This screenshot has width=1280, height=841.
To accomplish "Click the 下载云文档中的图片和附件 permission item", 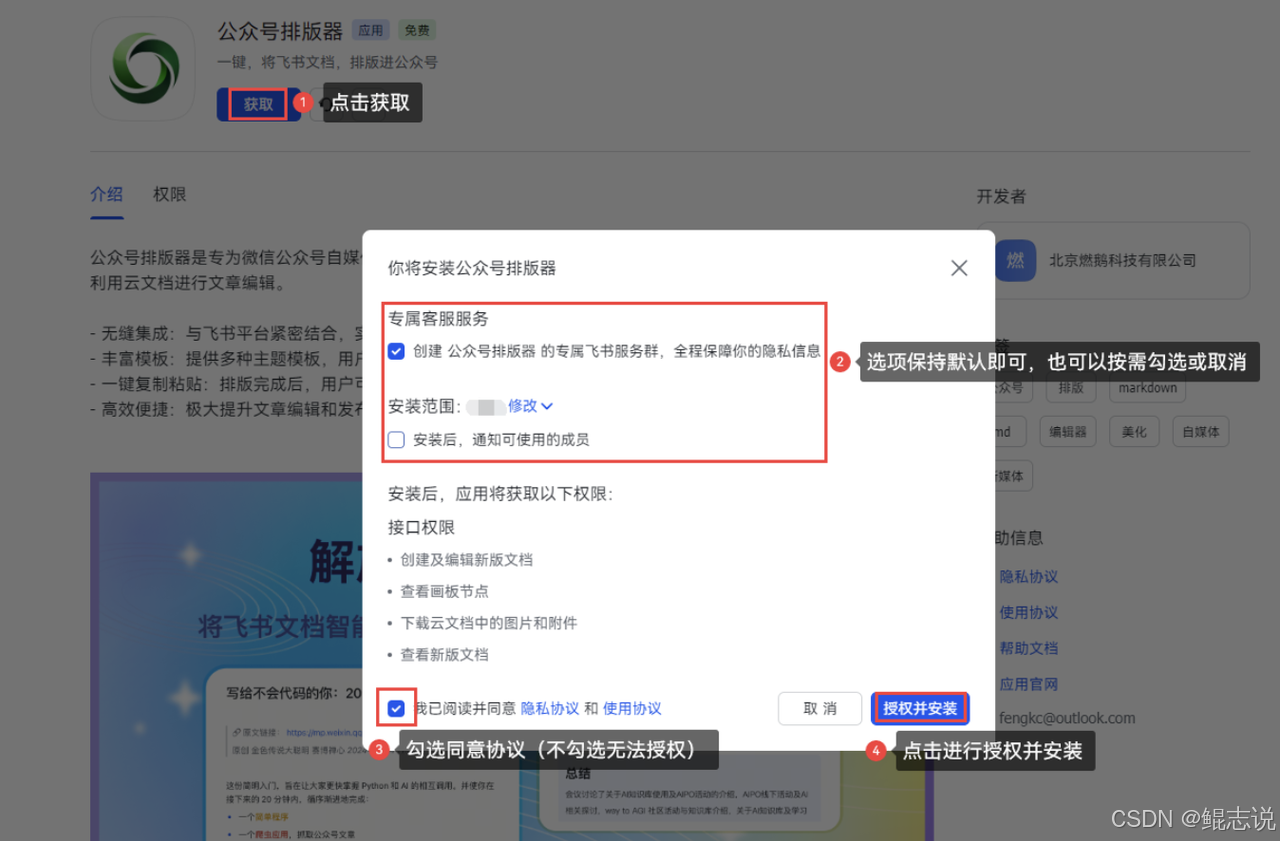I will pyautogui.click(x=488, y=623).
